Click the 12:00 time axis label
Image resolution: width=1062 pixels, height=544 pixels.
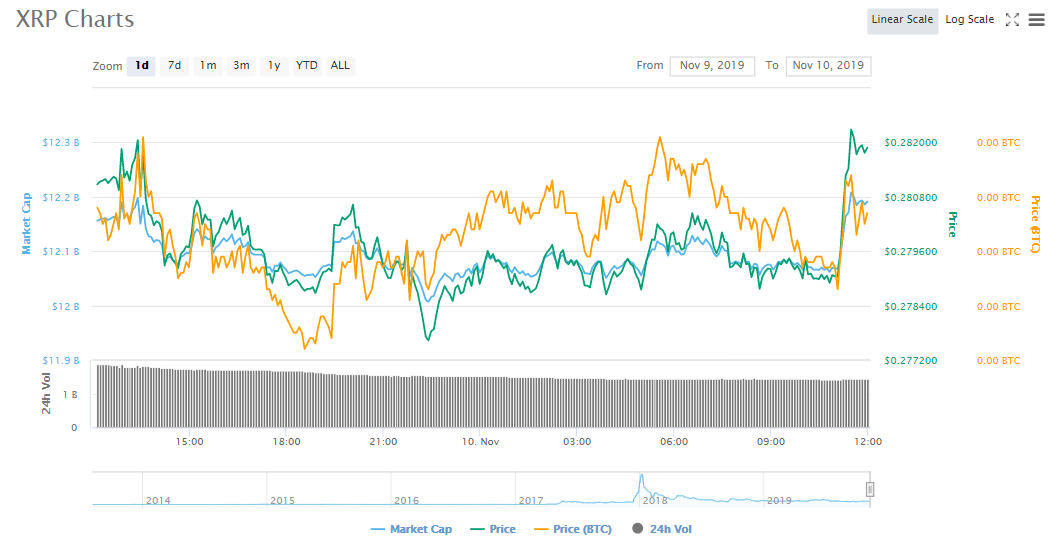pos(868,442)
